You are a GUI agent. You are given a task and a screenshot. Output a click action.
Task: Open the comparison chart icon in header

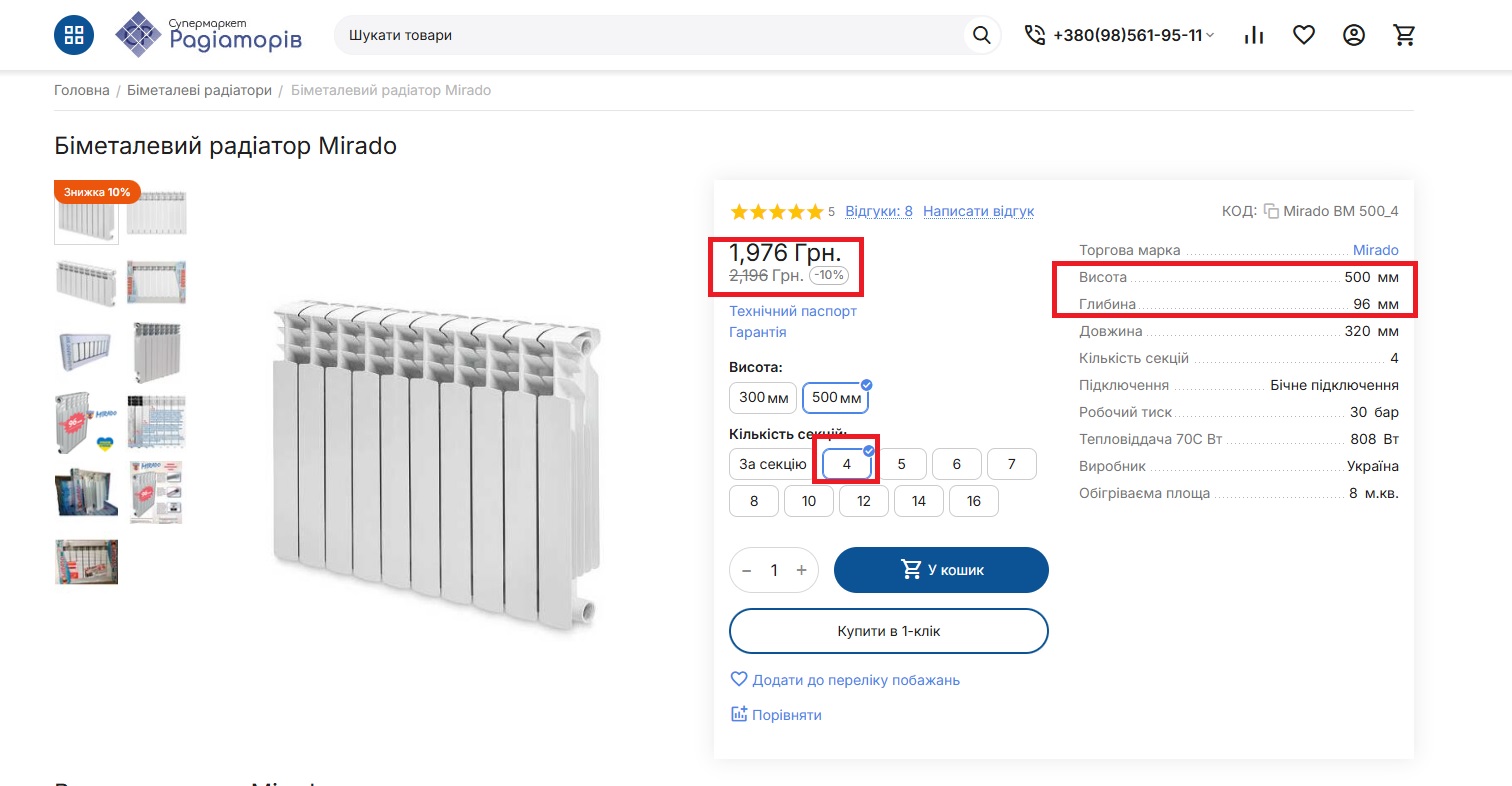(1254, 35)
